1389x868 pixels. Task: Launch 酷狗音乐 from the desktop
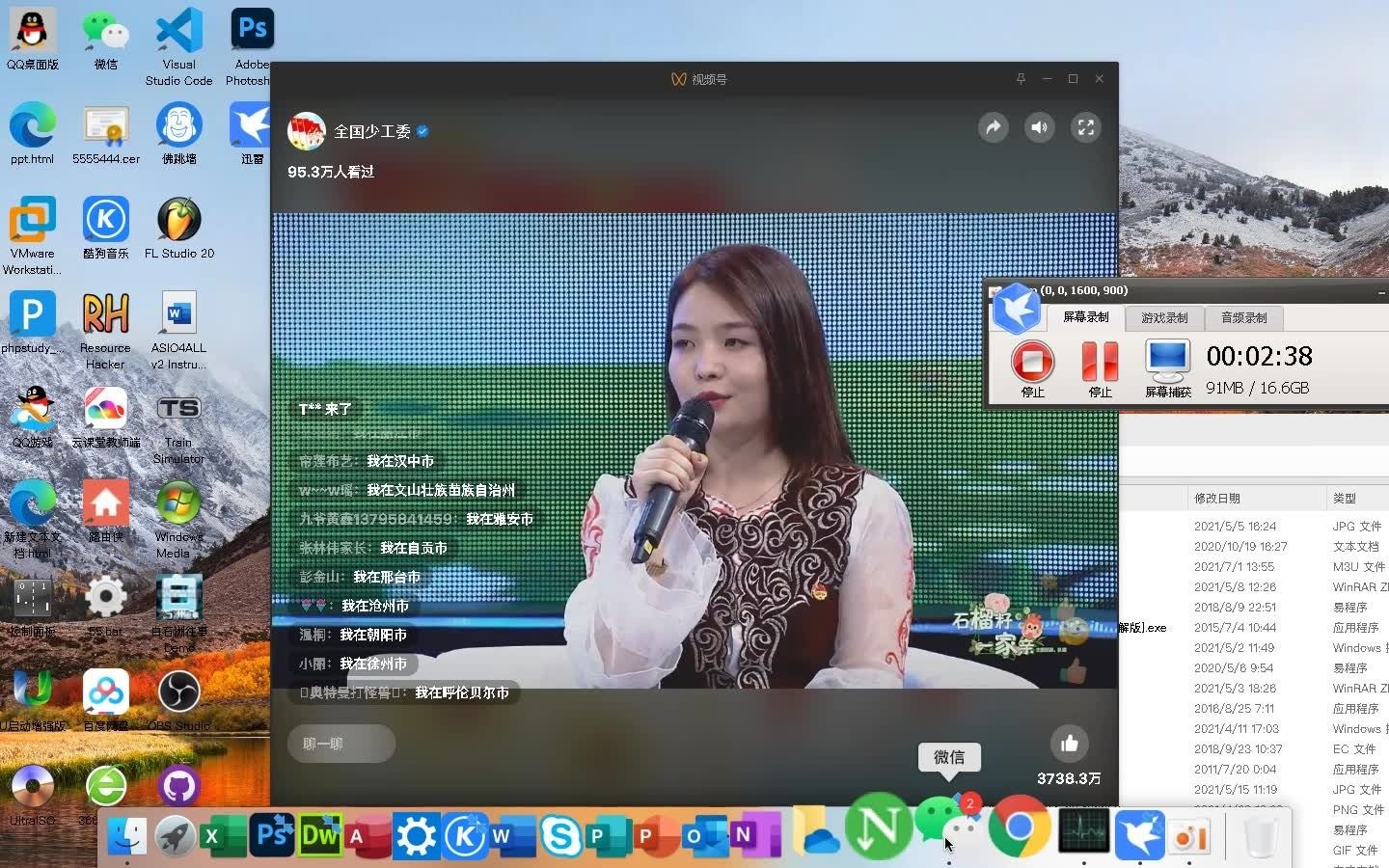(106, 228)
